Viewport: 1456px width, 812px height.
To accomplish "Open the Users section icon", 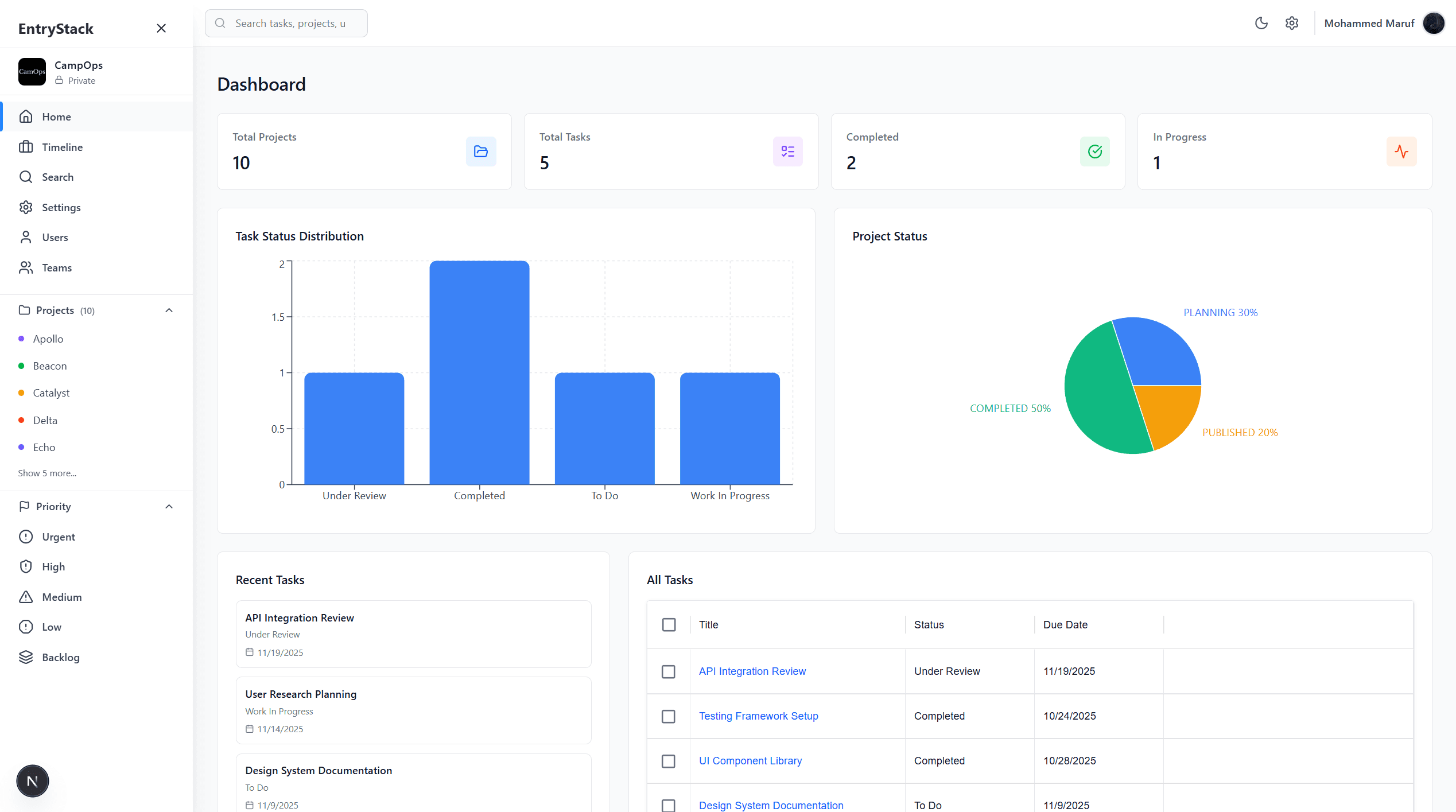I will (26, 237).
